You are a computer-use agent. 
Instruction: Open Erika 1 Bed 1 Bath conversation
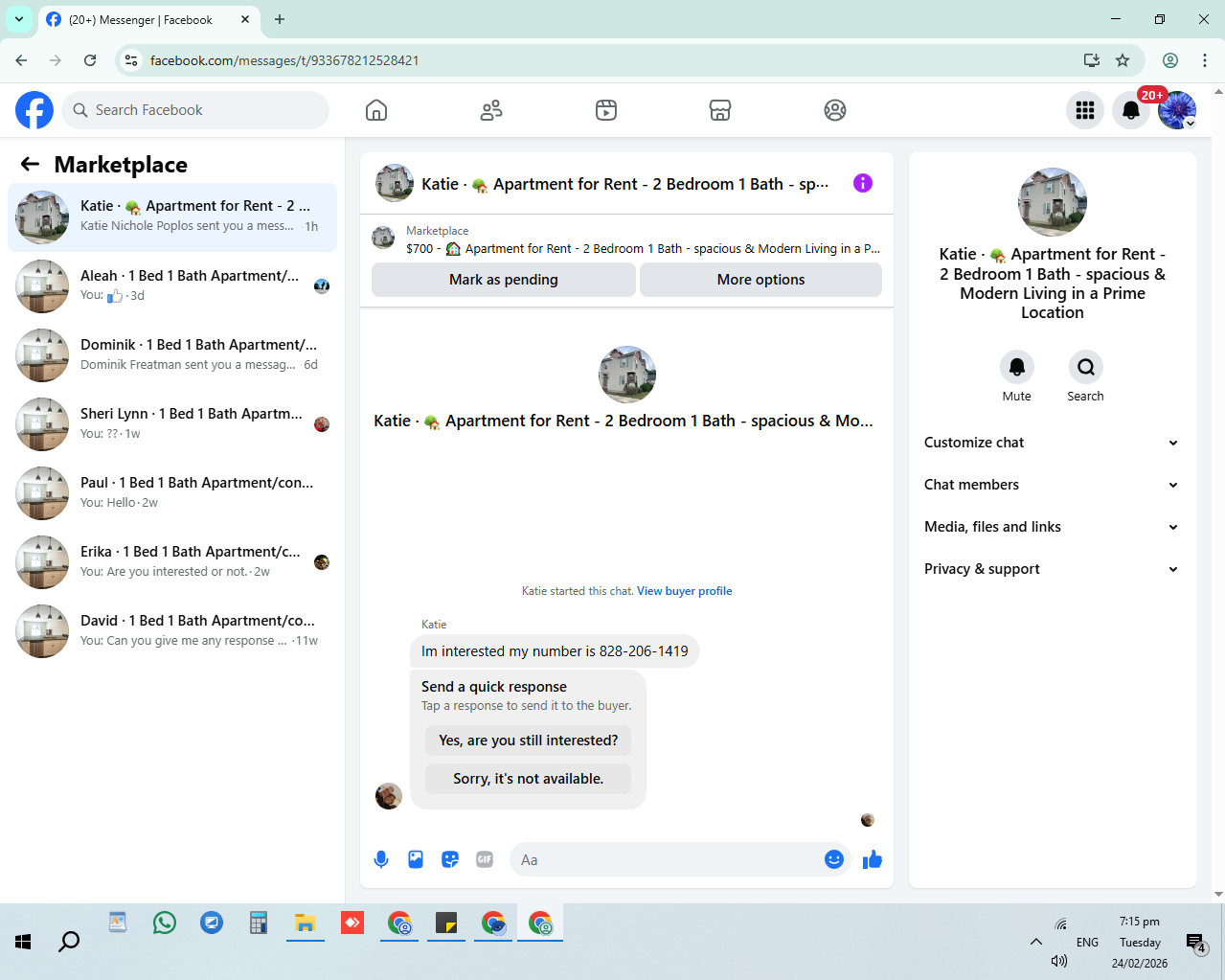[x=172, y=562]
